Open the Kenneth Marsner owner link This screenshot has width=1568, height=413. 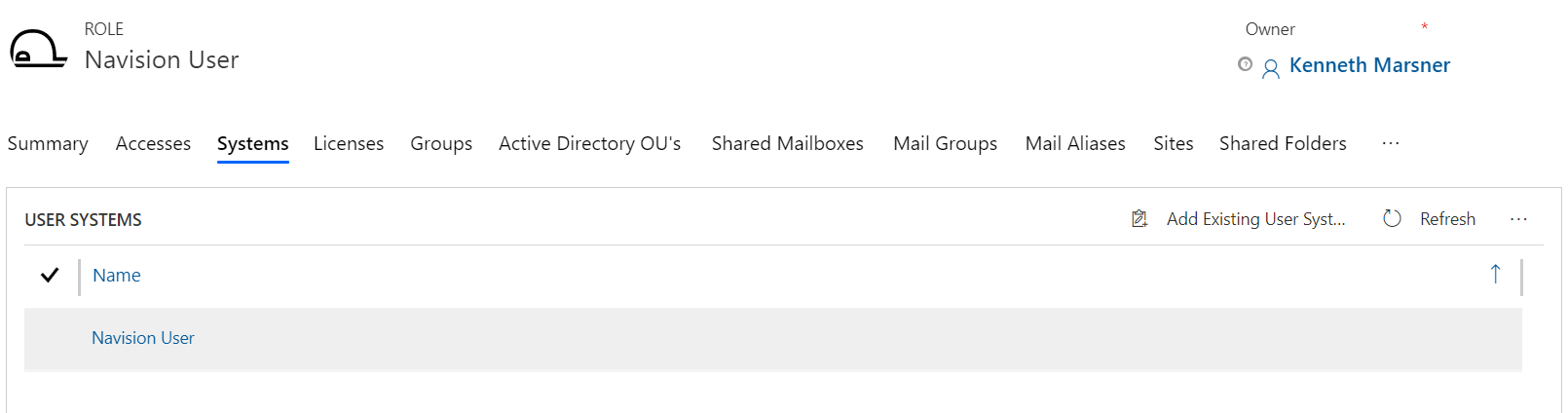click(1369, 65)
